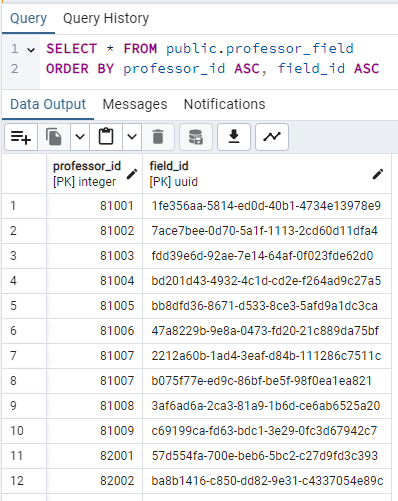Click the Add row button
This screenshot has height=501, width=398.
point(21,137)
